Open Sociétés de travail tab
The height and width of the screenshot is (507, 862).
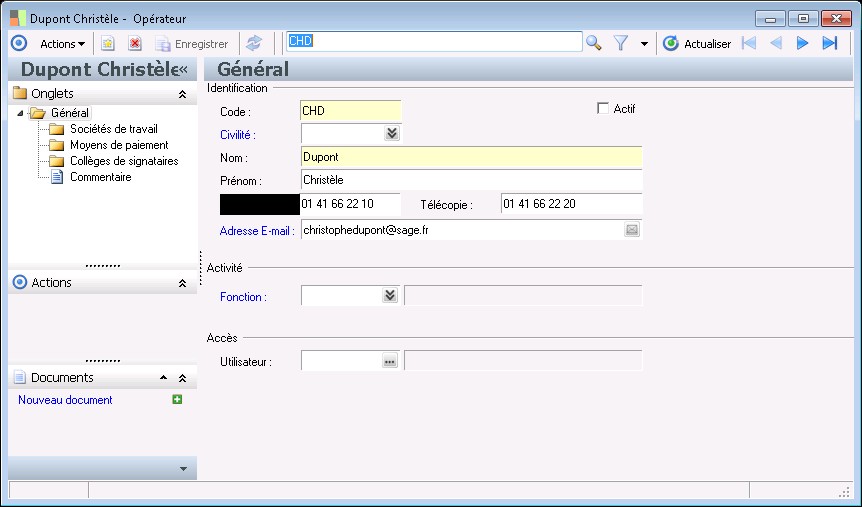click(114, 129)
